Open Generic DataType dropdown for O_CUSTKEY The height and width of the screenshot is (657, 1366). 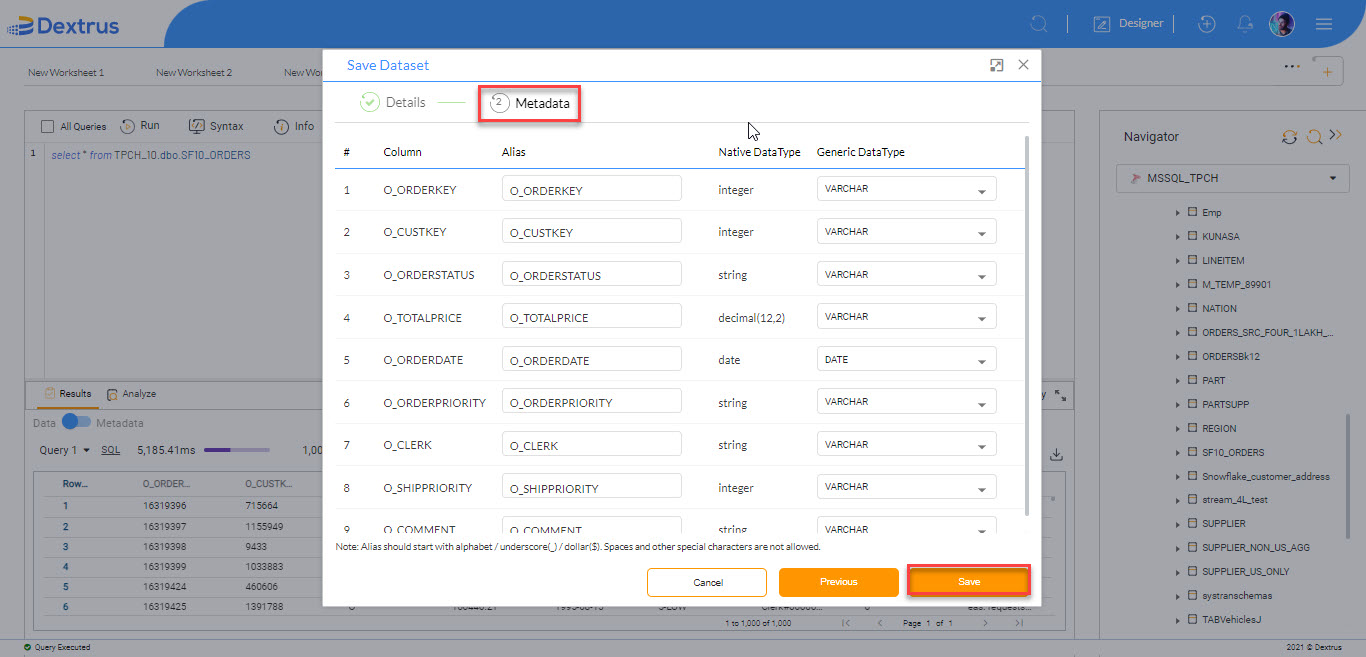tap(906, 231)
